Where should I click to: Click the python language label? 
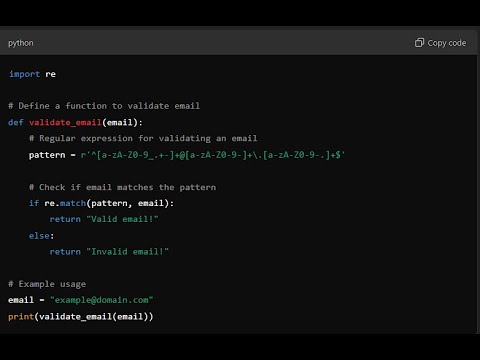pos(21,43)
